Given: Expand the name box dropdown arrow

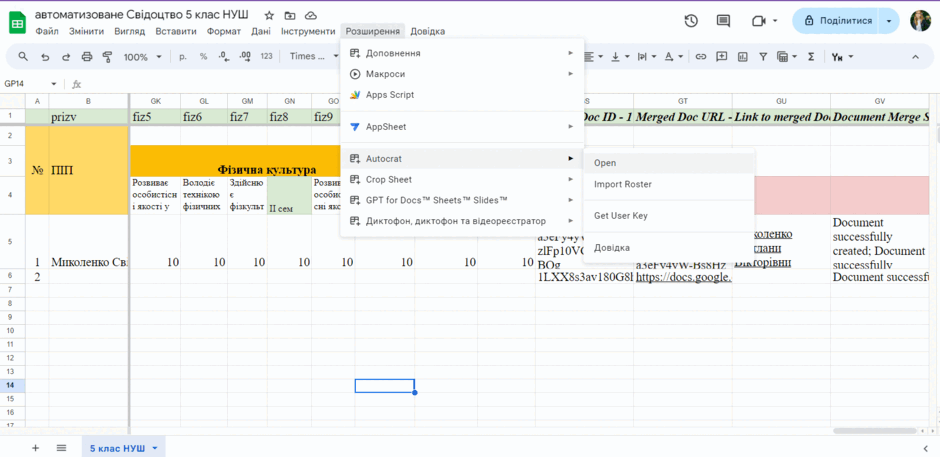Looking at the screenshot, I should 53,84.
